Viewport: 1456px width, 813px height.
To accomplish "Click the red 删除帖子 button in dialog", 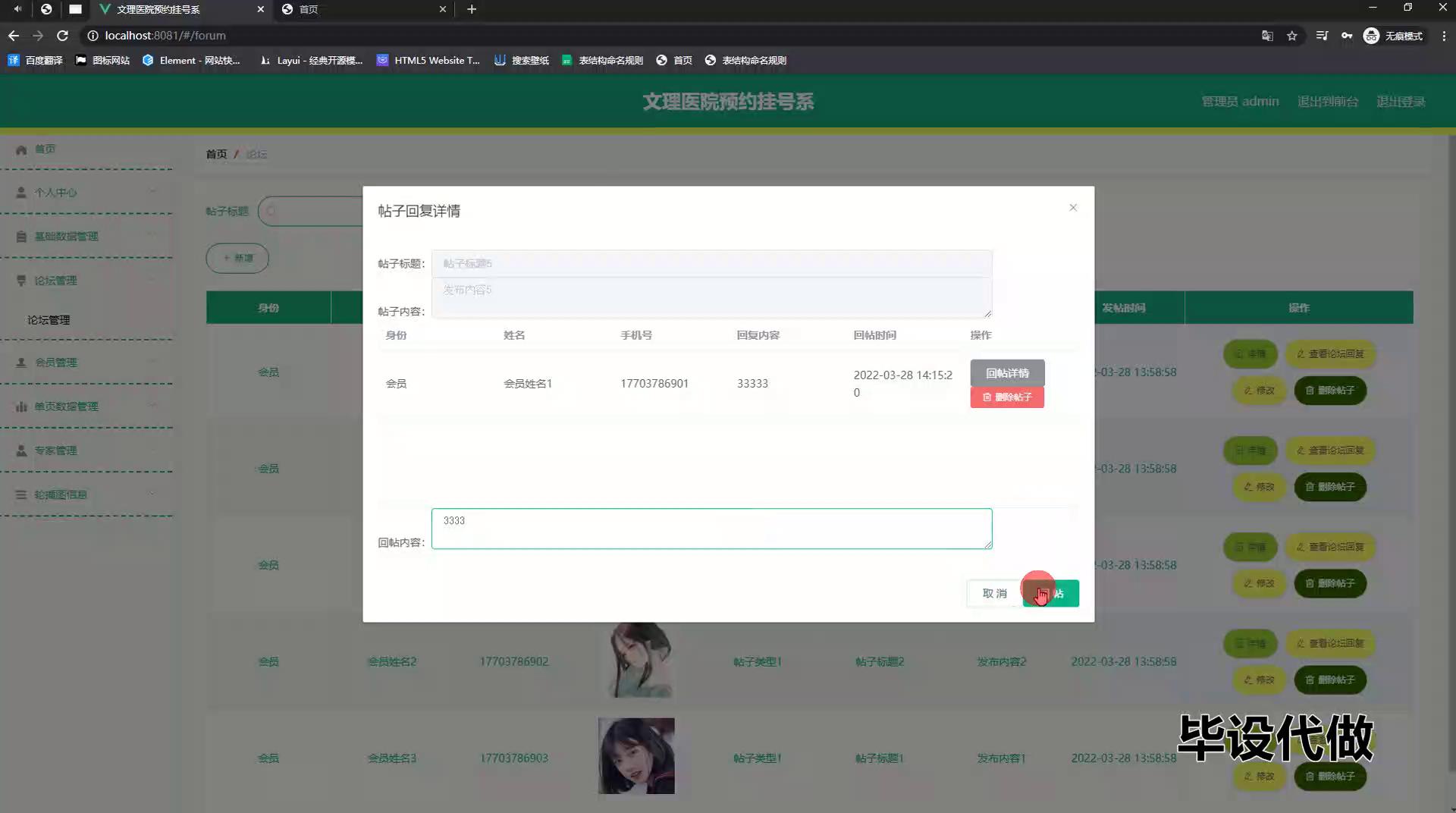I will (1006, 397).
